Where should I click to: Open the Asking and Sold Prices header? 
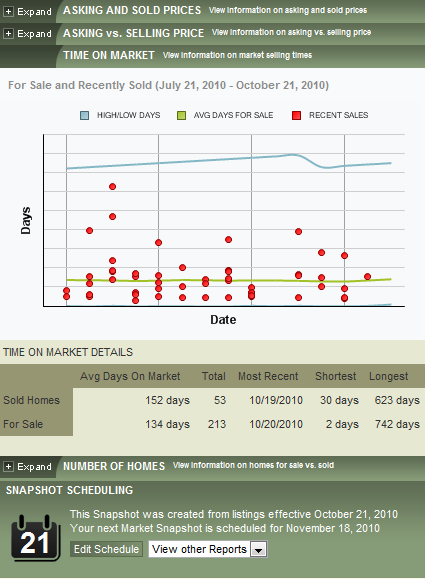tap(132, 10)
